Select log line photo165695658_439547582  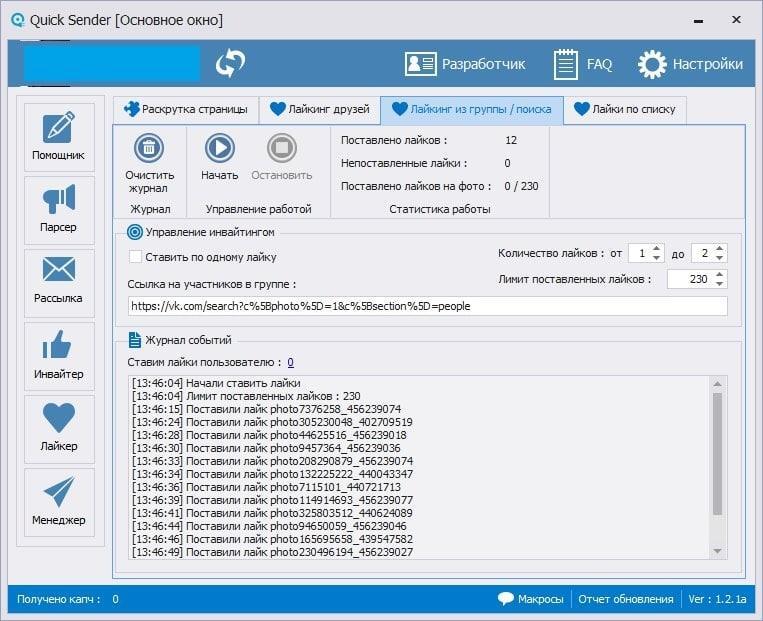coord(272,539)
